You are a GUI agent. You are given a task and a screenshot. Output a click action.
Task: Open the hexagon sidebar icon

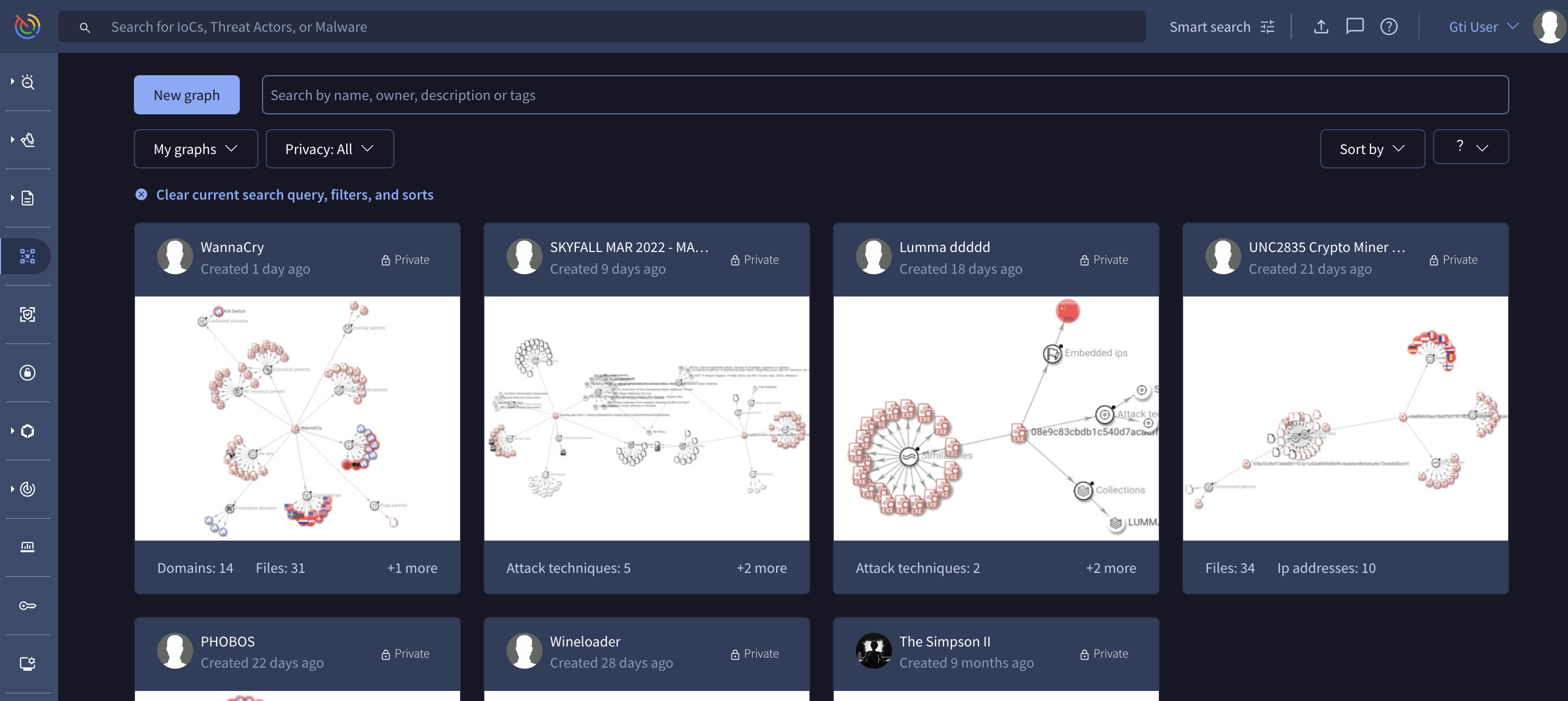(x=28, y=430)
